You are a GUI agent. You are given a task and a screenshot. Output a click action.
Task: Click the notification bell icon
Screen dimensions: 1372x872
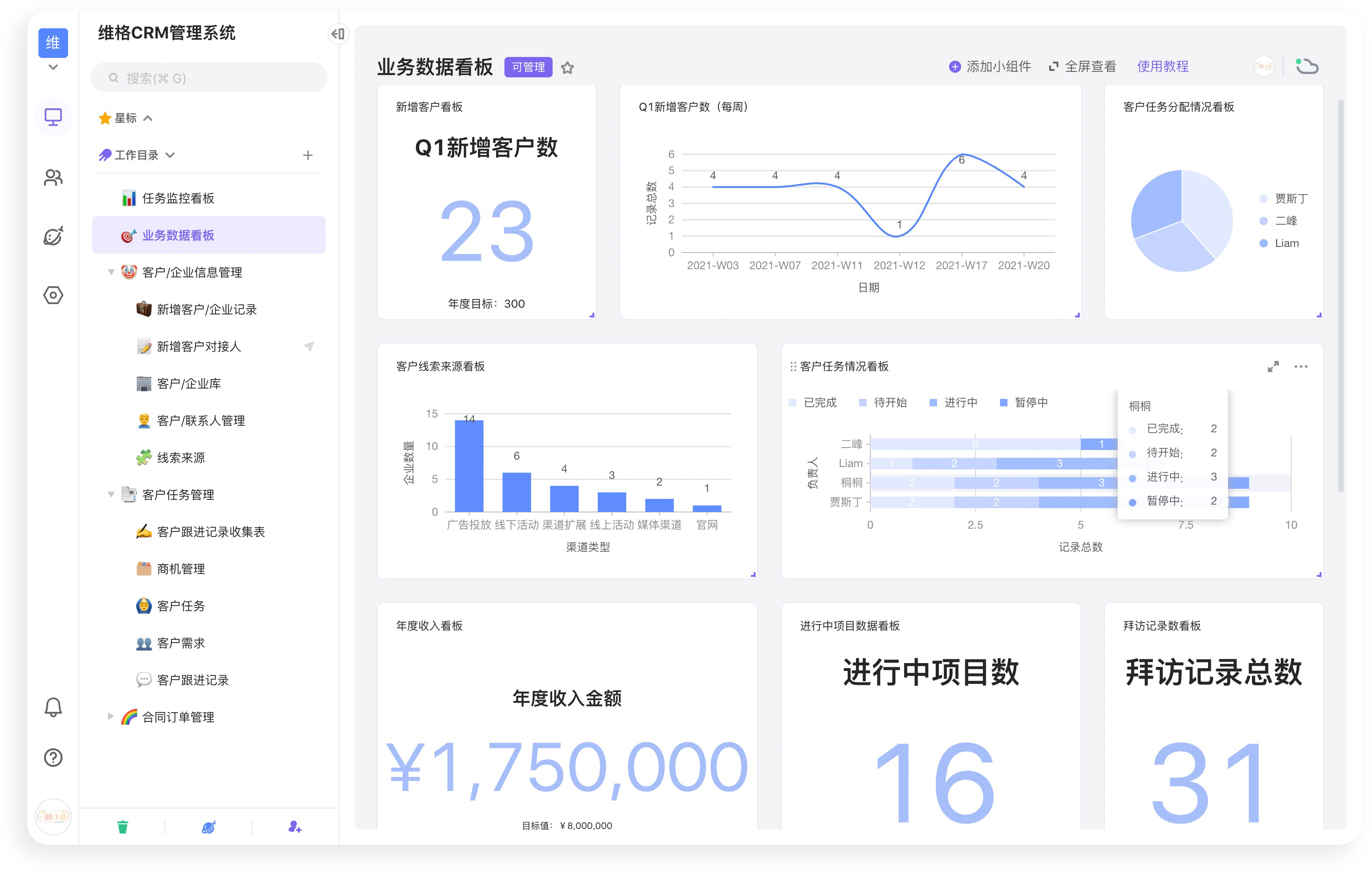[53, 708]
